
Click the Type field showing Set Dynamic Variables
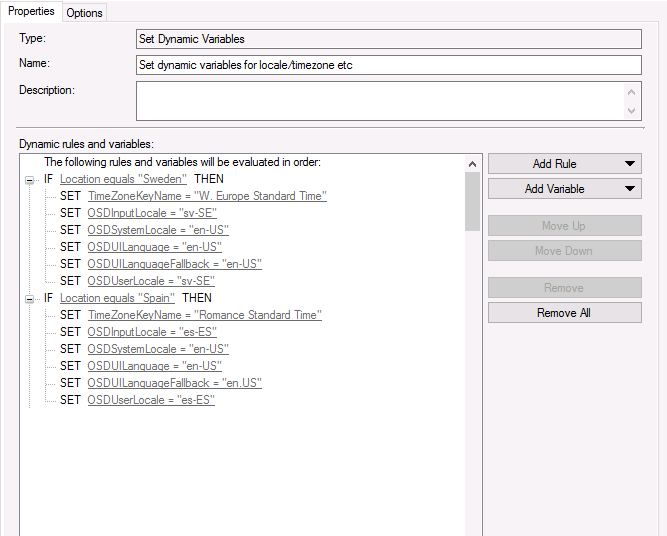[x=388, y=39]
